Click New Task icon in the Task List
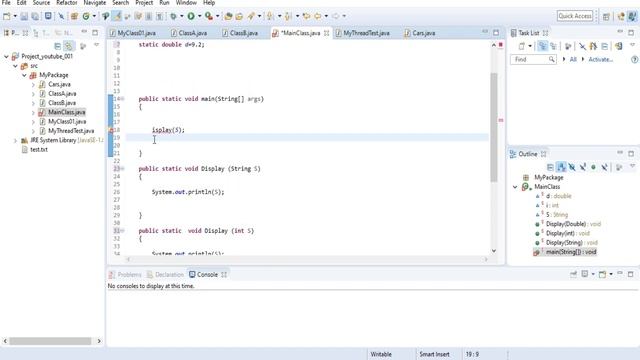Viewport: 640px width, 360px height. point(521,46)
